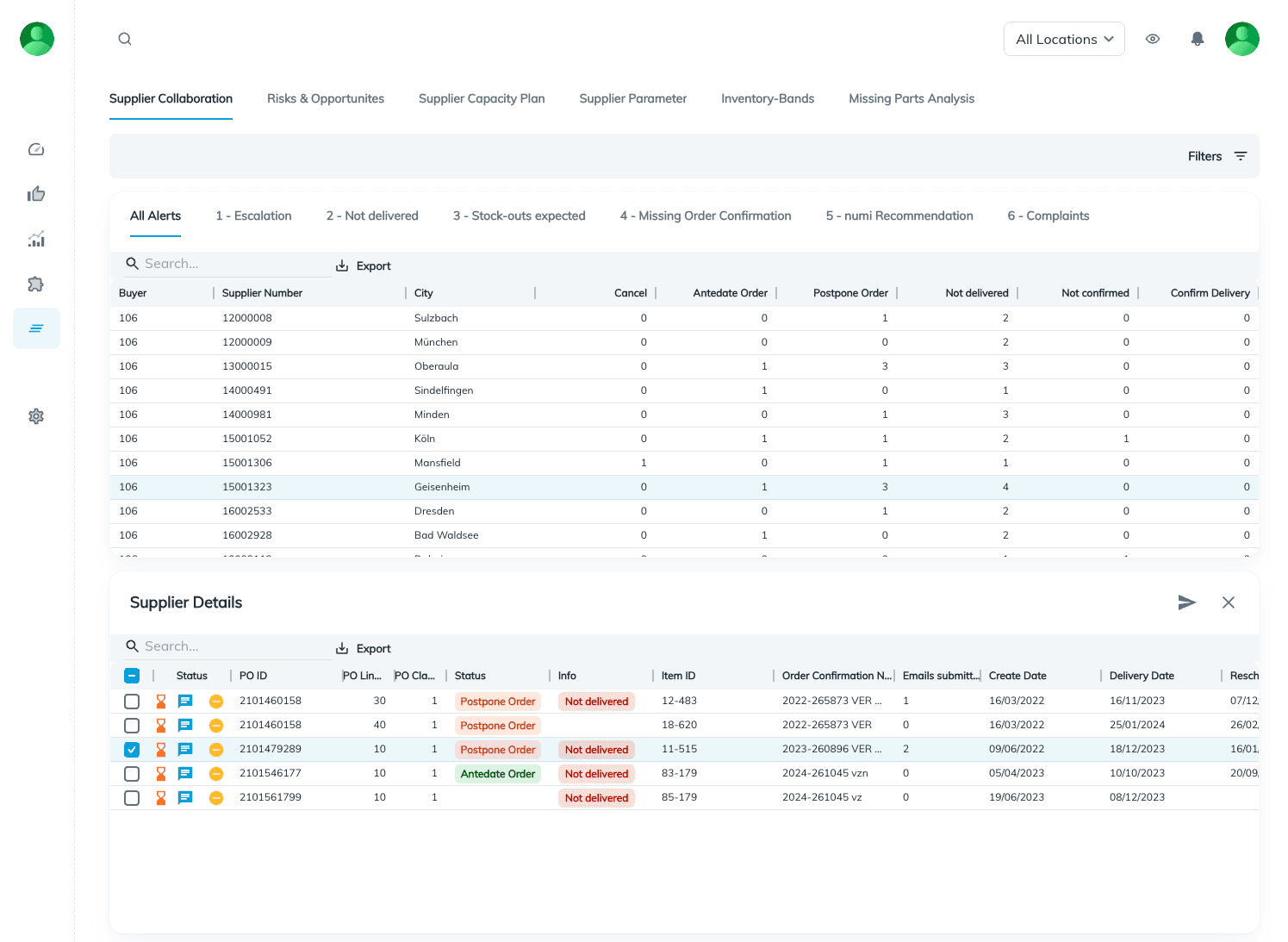Click Export in Supplier Details panel
Viewport: 1288px width, 942px height.
pos(364,648)
